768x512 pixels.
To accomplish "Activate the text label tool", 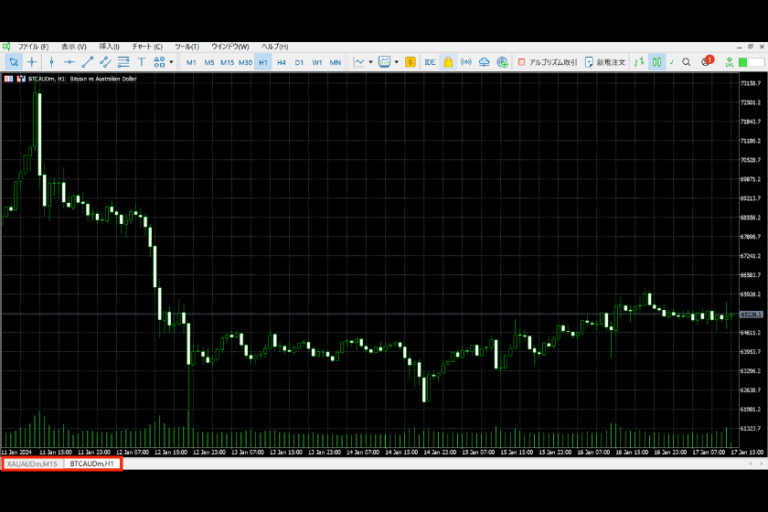I will coord(141,62).
